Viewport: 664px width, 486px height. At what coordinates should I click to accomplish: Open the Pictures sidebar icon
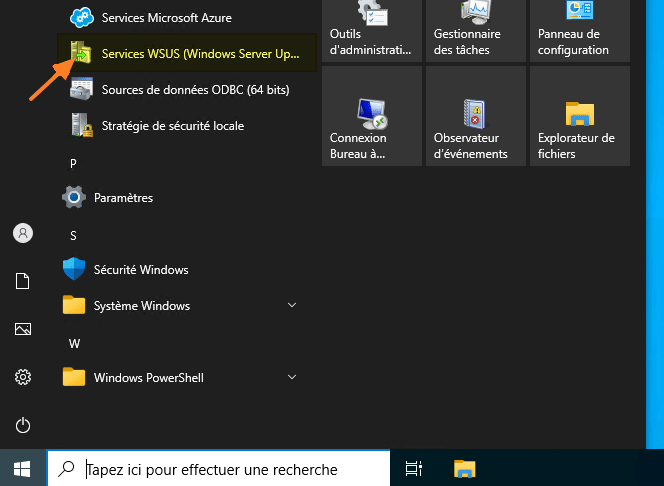[22, 329]
